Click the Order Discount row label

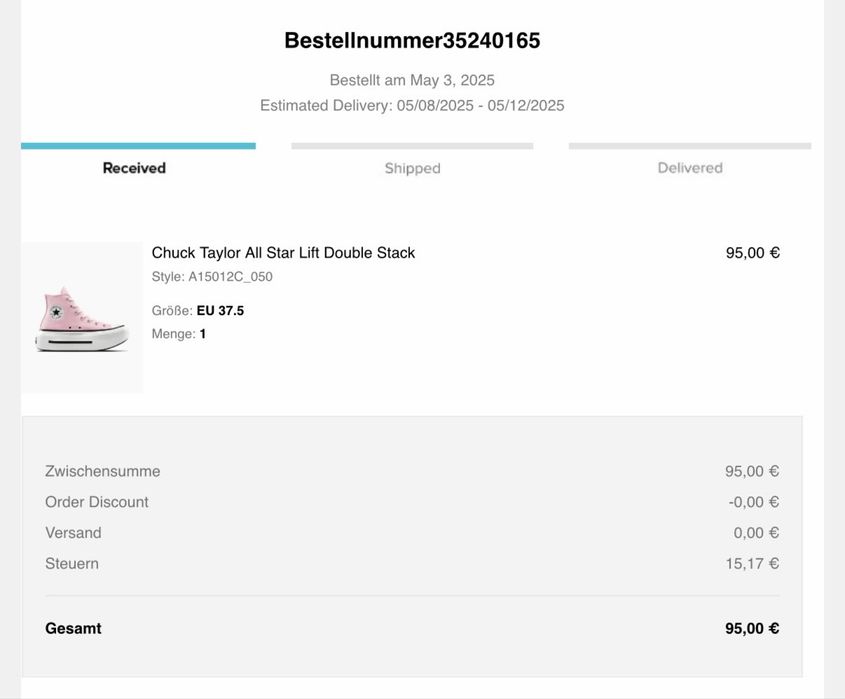coord(96,502)
